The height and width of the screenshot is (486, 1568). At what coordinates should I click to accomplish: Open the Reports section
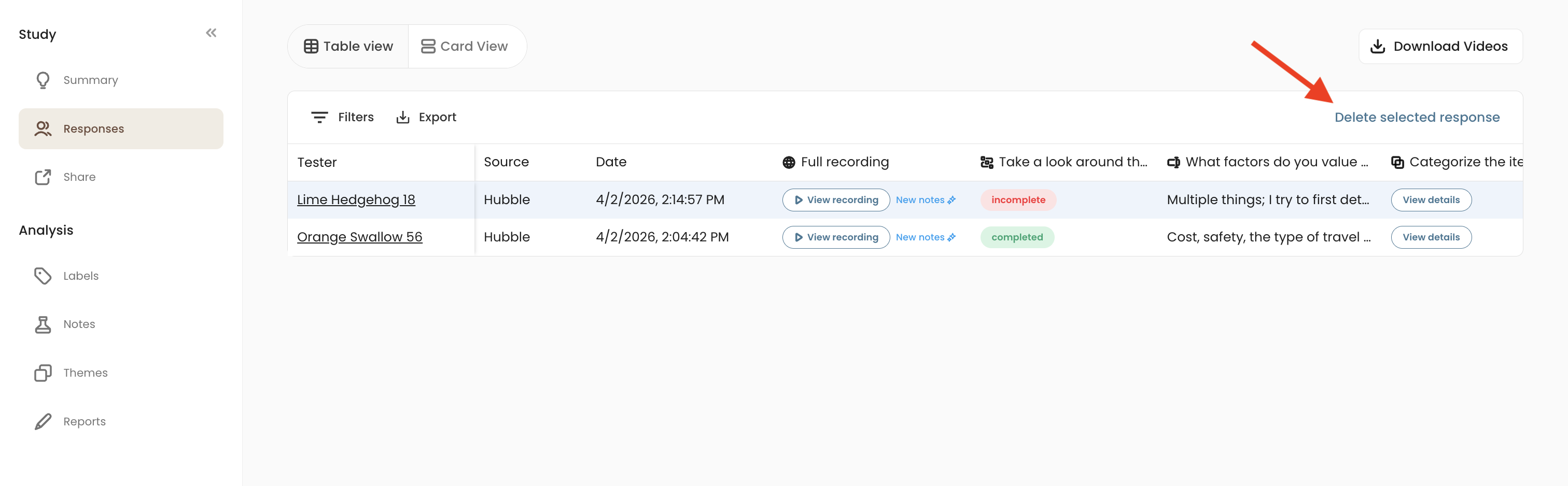pyautogui.click(x=120, y=422)
